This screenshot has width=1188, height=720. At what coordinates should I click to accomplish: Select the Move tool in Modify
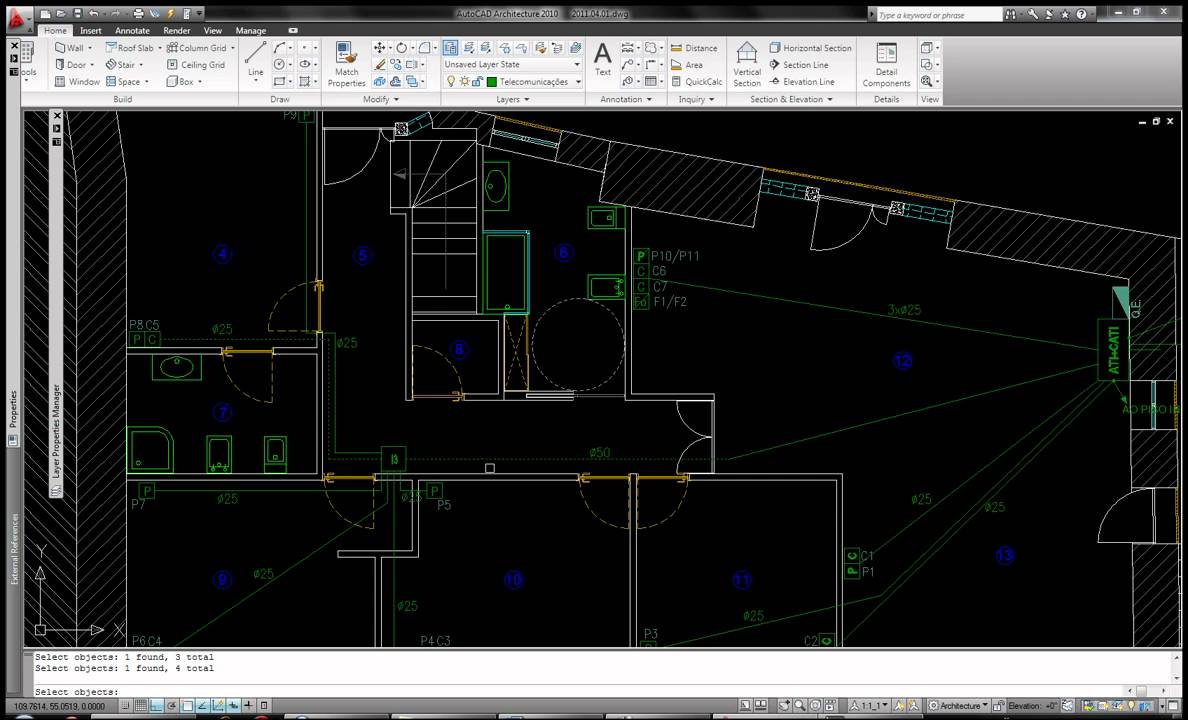point(380,48)
